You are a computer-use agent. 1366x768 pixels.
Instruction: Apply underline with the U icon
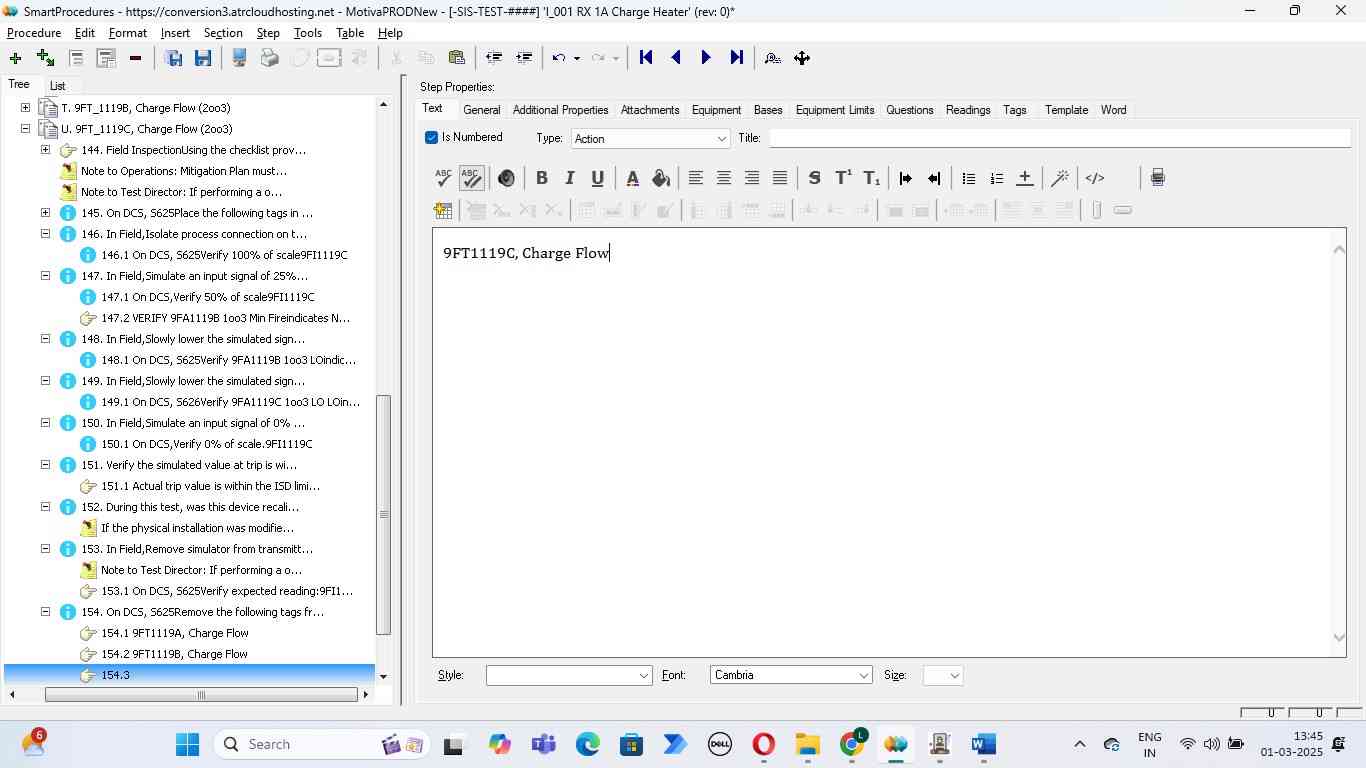tap(598, 178)
